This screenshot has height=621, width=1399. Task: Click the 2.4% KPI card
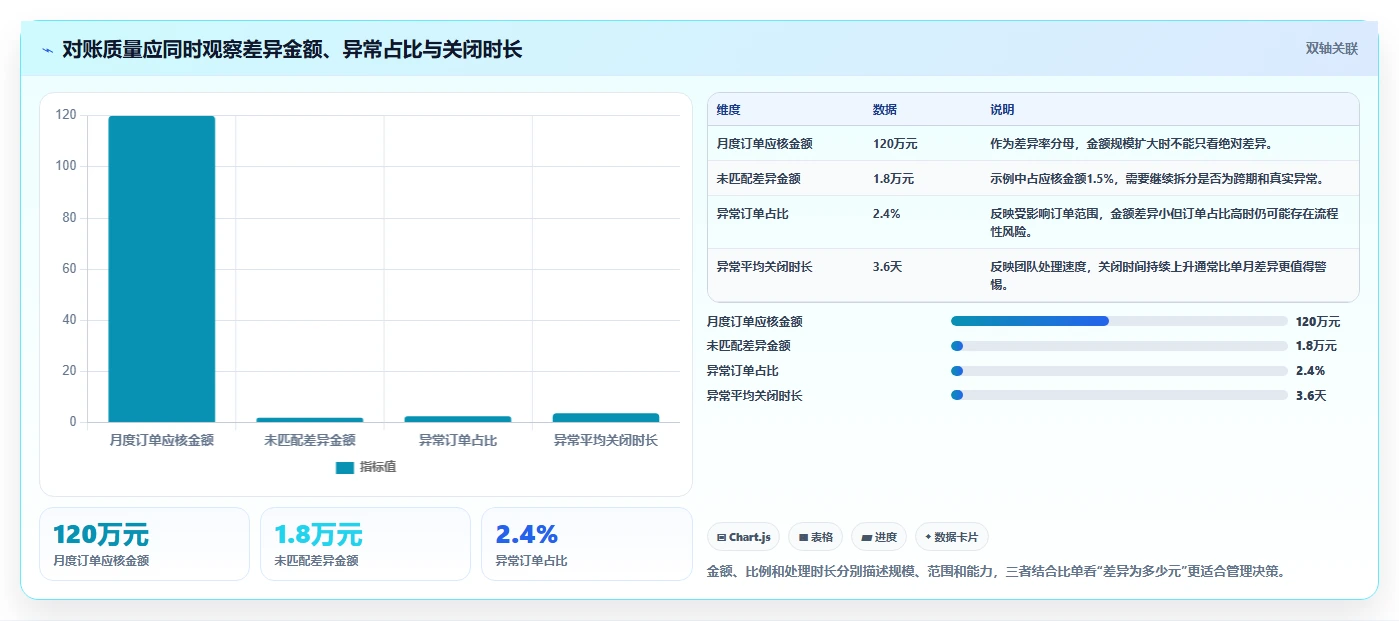pyautogui.click(x=586, y=544)
